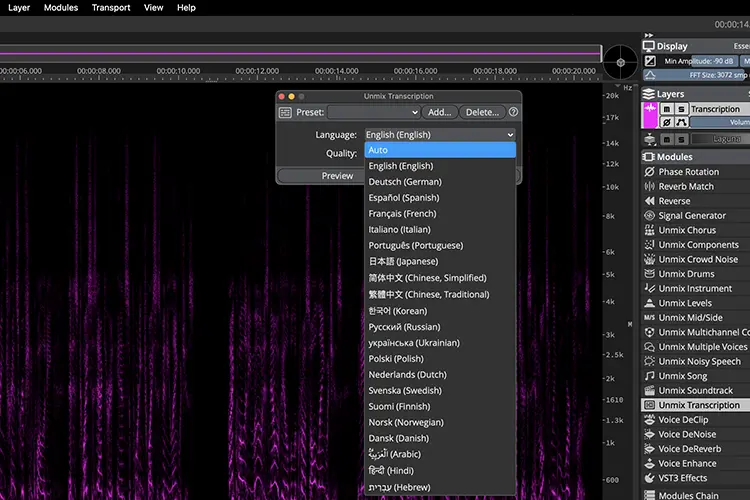Collapse the Language dropdown showing English
This screenshot has height=500, width=750.
click(440, 135)
